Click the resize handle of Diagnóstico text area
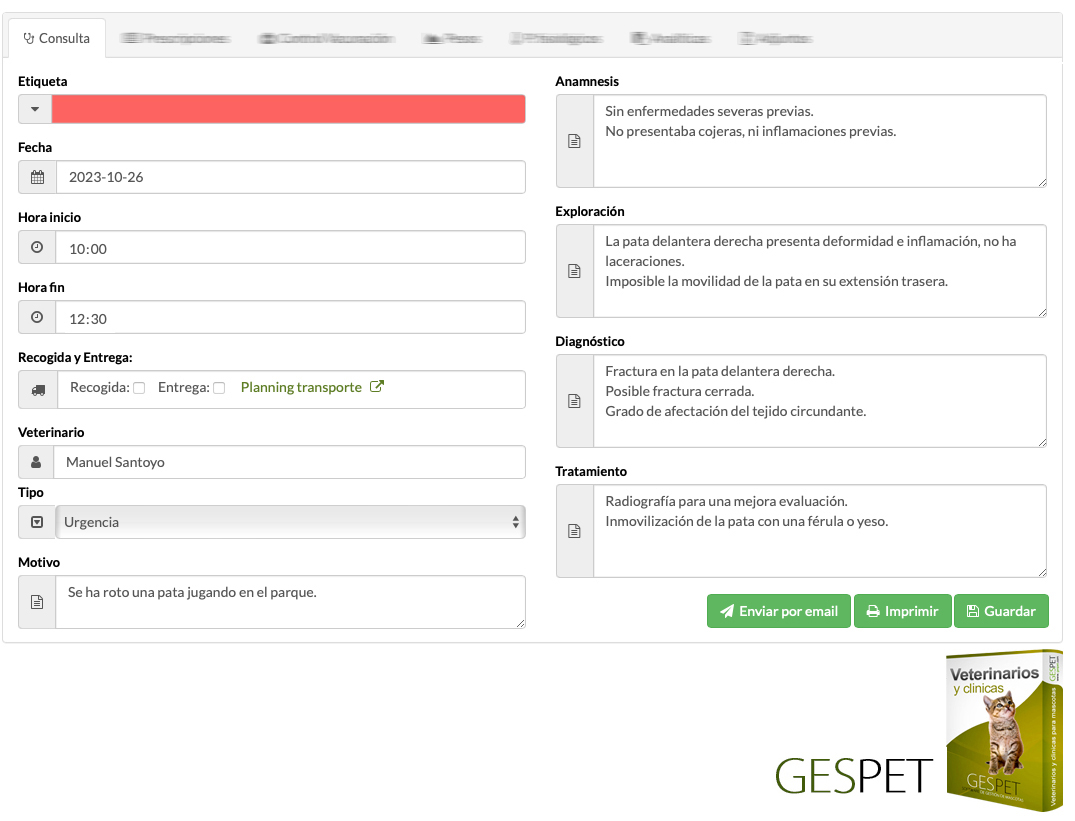 click(x=1042, y=443)
